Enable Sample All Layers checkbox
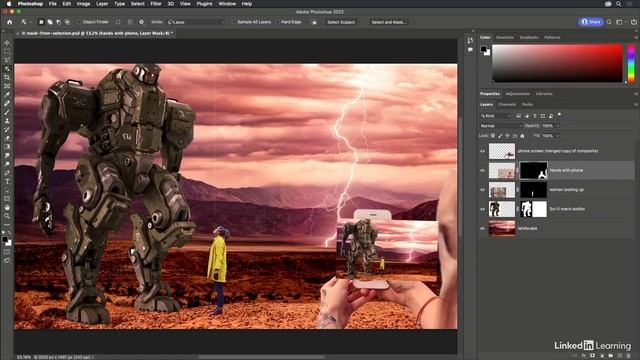This screenshot has width=640, height=360. pyautogui.click(x=234, y=22)
